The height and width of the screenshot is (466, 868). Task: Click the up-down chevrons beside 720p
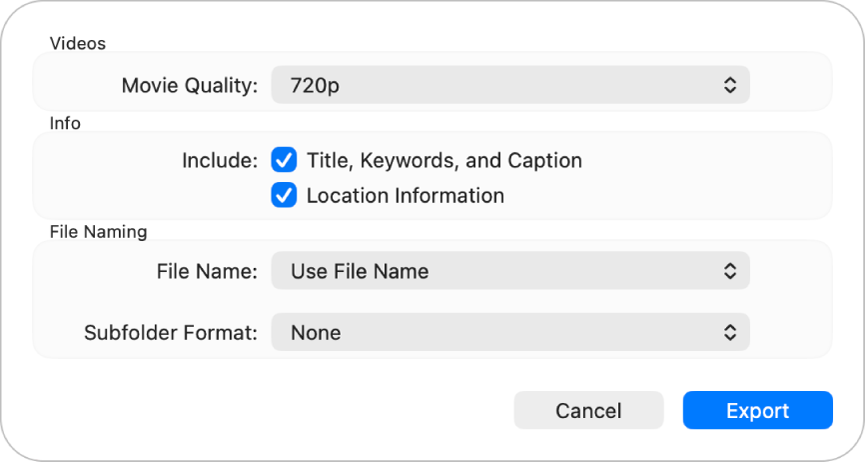coord(730,86)
